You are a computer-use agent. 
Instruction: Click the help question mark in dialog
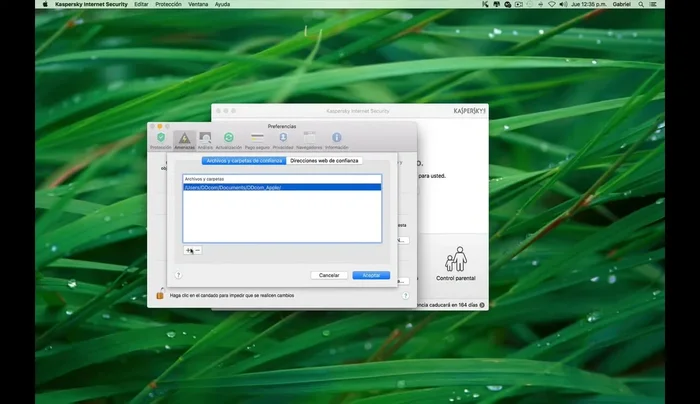177,274
